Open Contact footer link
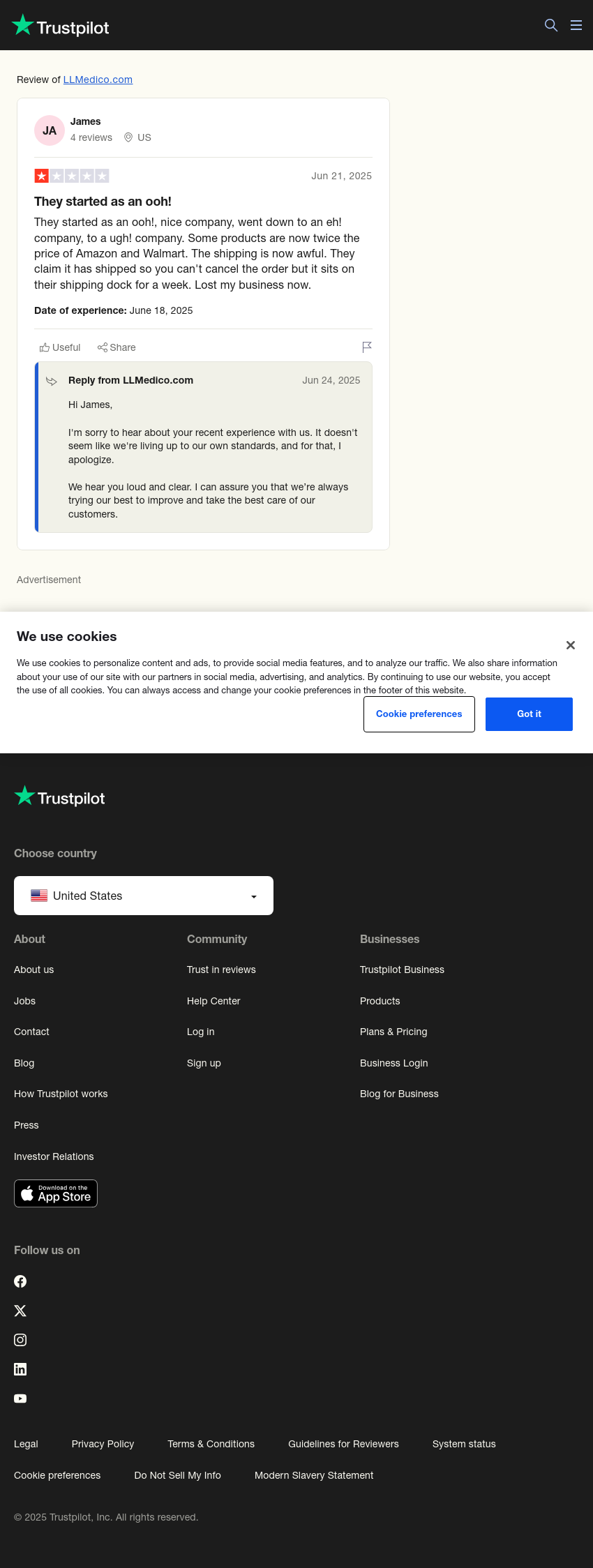593x1568 pixels. tap(31, 1032)
